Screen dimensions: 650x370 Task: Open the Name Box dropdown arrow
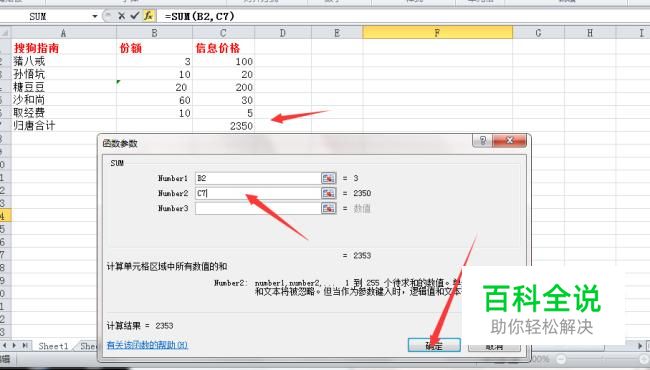(95, 17)
